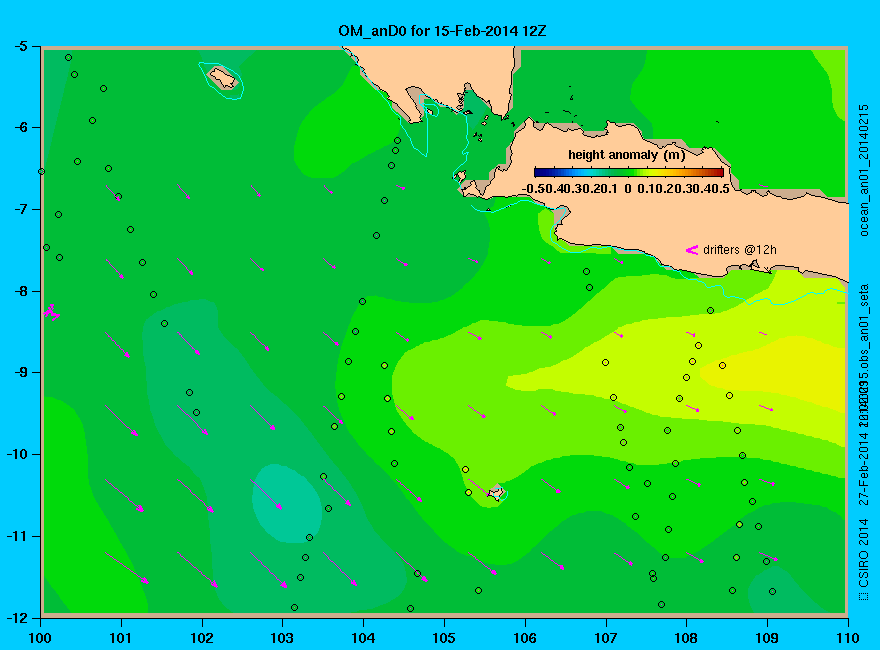Image resolution: width=880 pixels, height=650 pixels.
Task: Click the "27-Feb-2014" vertical date text
Action: pyautogui.click(x=864, y=467)
